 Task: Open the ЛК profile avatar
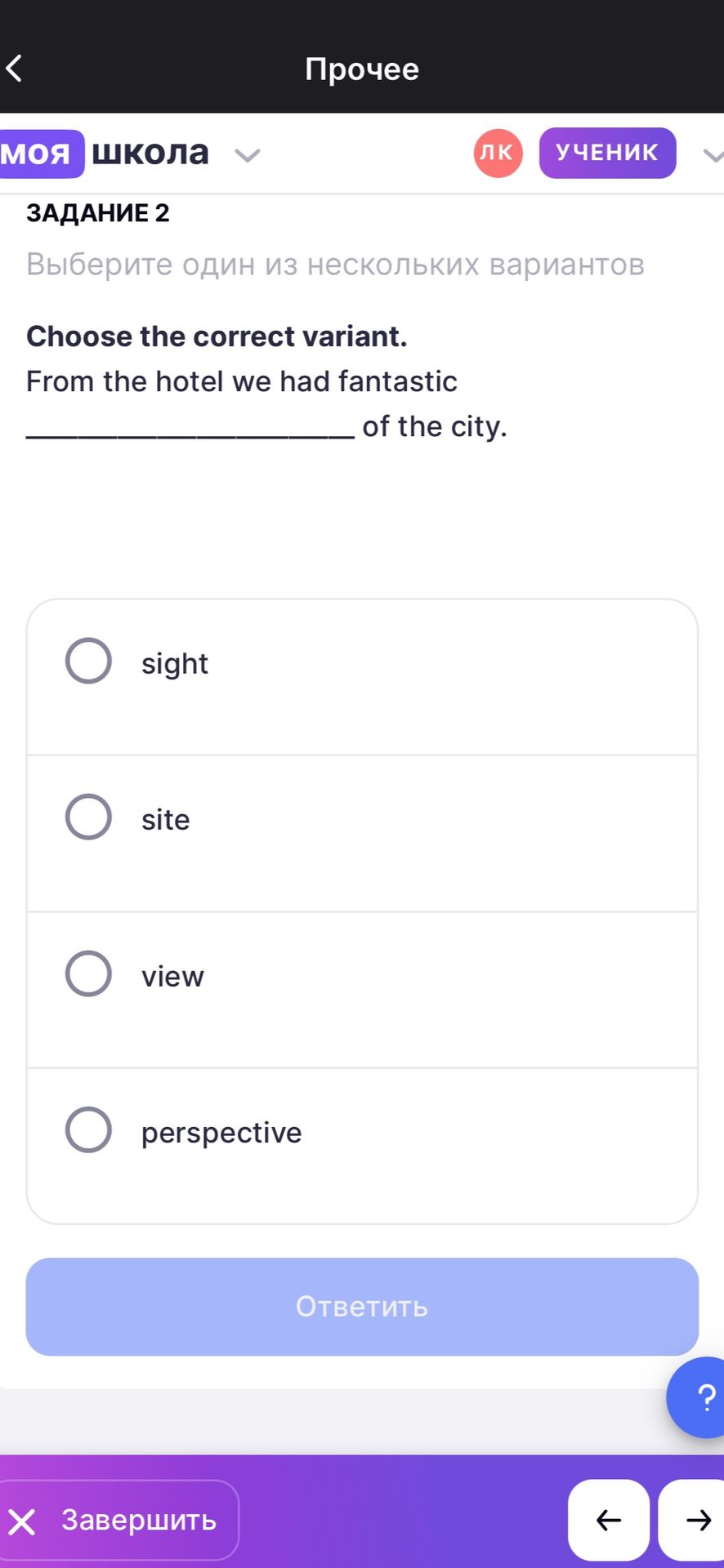point(498,153)
